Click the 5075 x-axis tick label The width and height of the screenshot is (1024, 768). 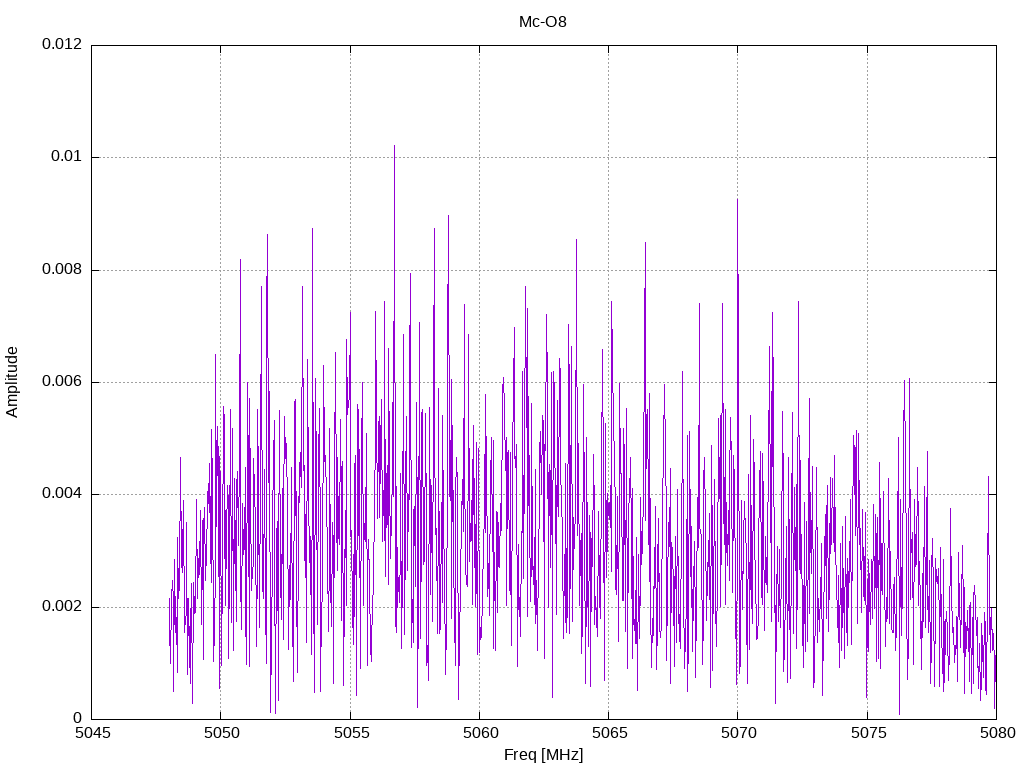coord(869,733)
